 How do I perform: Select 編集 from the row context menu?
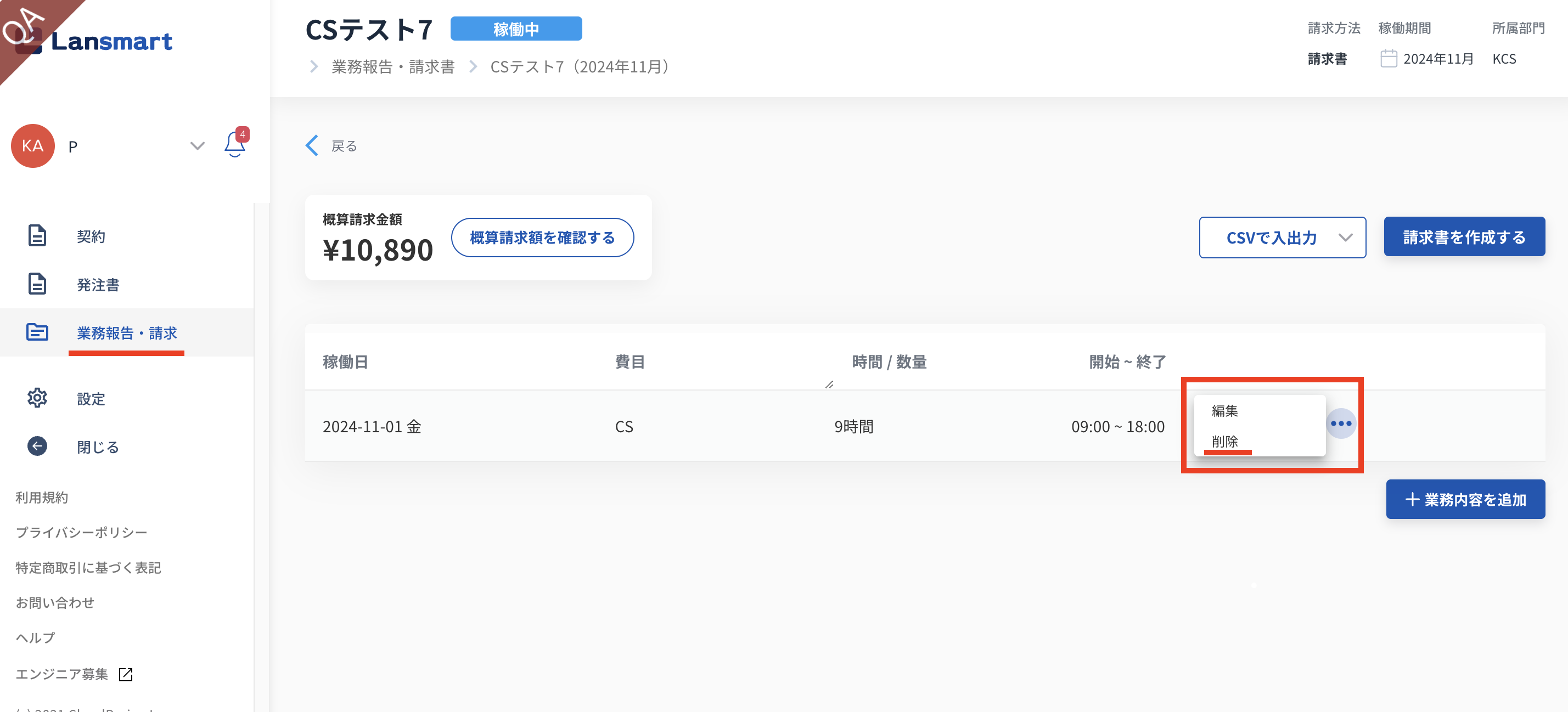point(1224,411)
